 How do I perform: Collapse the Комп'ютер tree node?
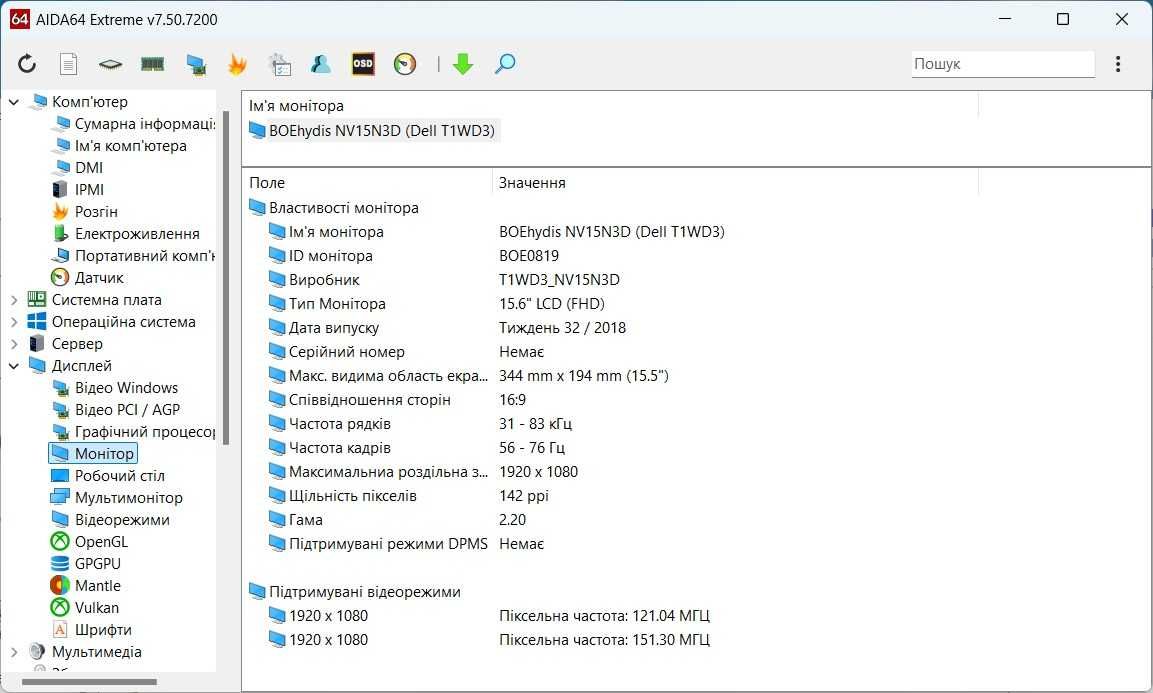[14, 102]
